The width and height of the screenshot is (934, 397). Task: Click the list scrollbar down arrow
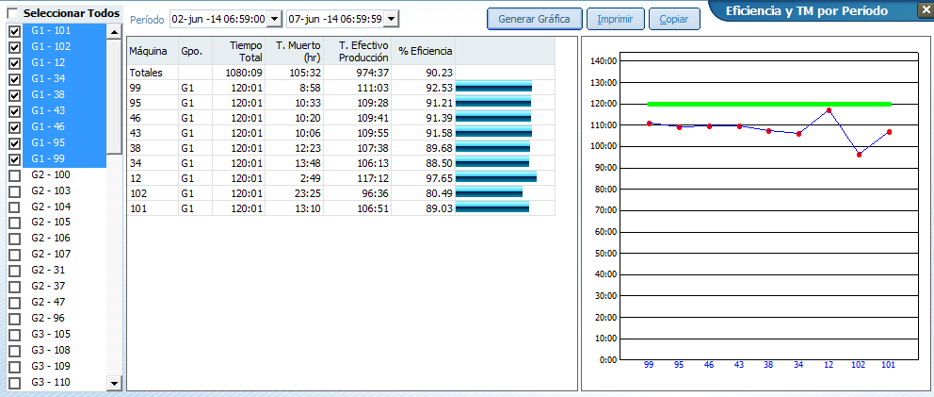[x=114, y=382]
